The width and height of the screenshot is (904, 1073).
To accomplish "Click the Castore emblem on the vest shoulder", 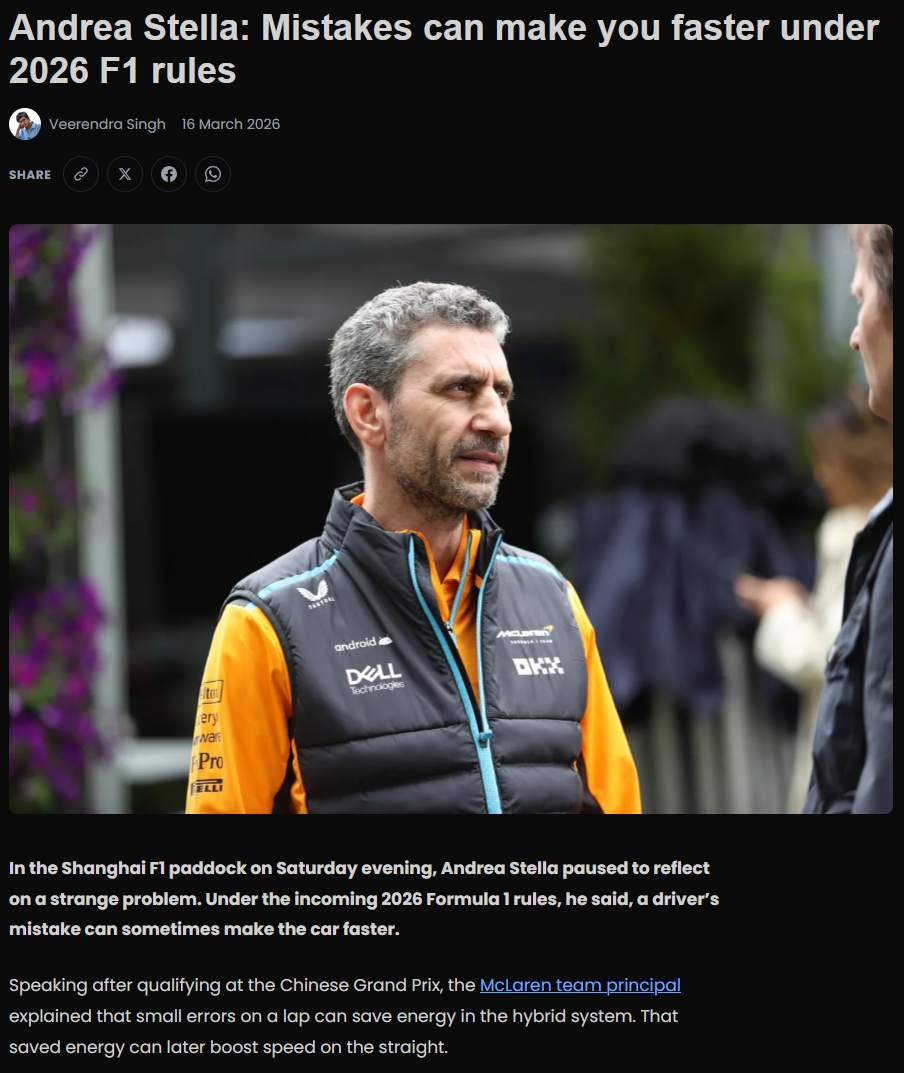I will (315, 593).
